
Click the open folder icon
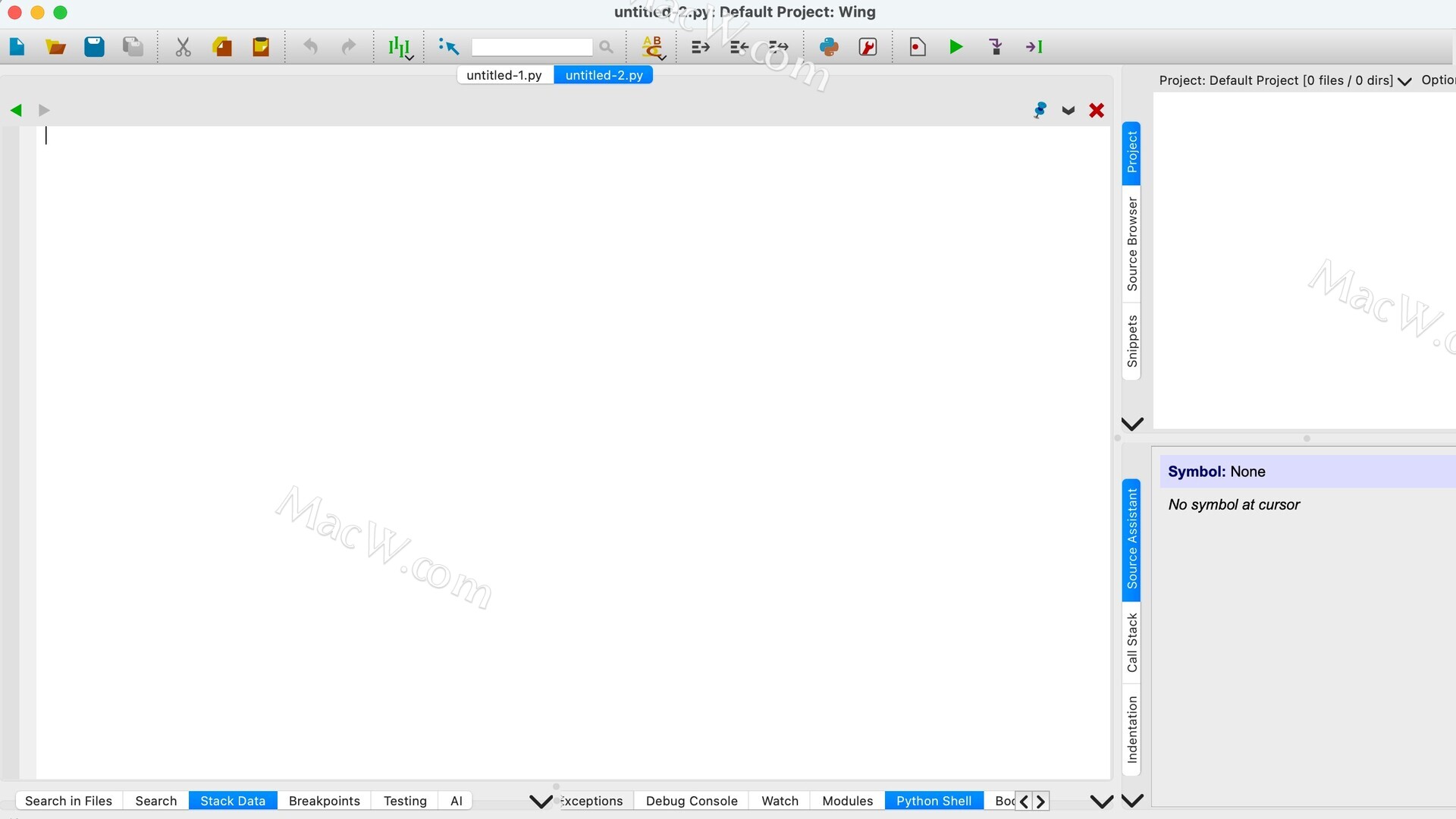click(55, 47)
